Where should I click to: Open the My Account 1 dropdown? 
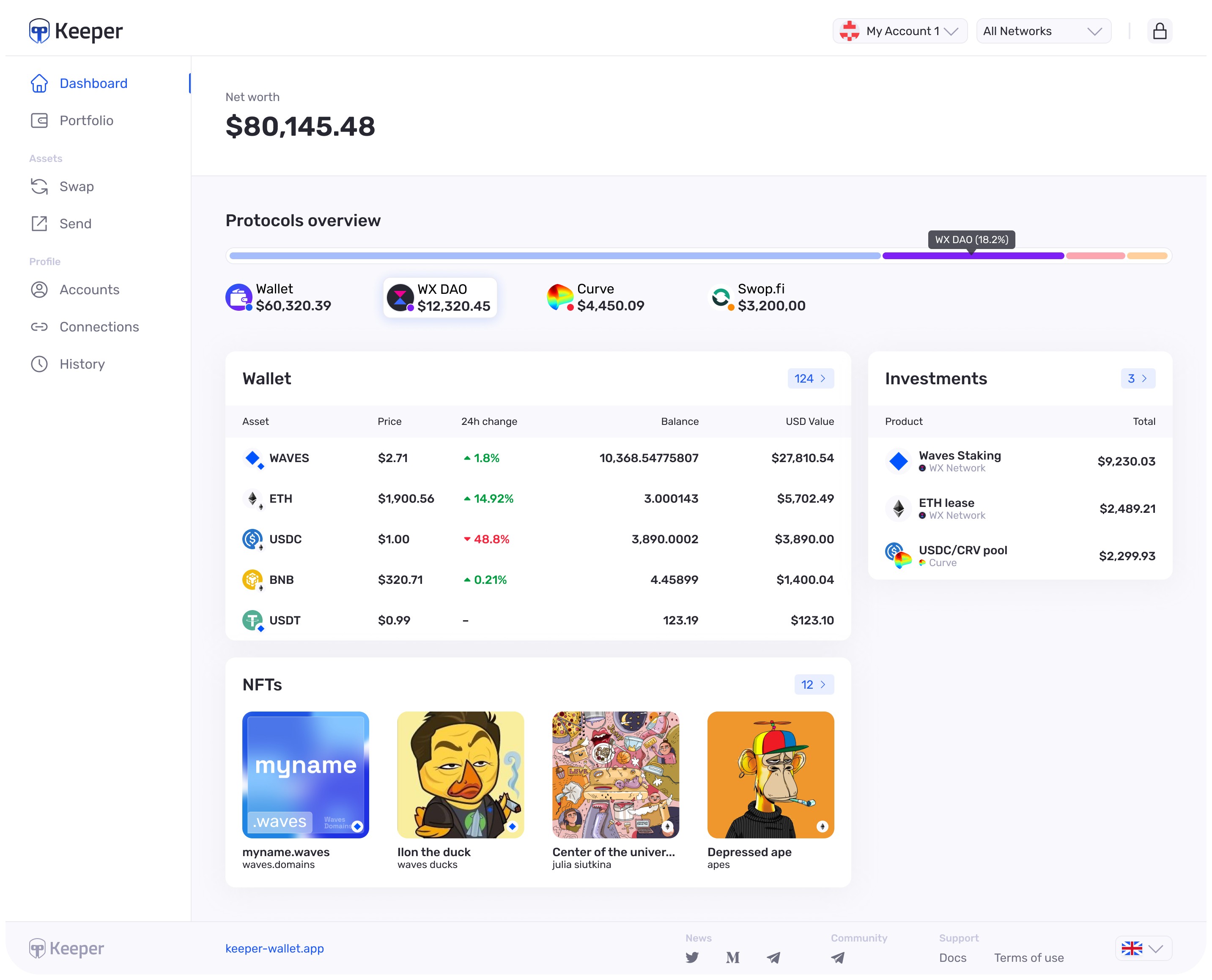pos(899,31)
